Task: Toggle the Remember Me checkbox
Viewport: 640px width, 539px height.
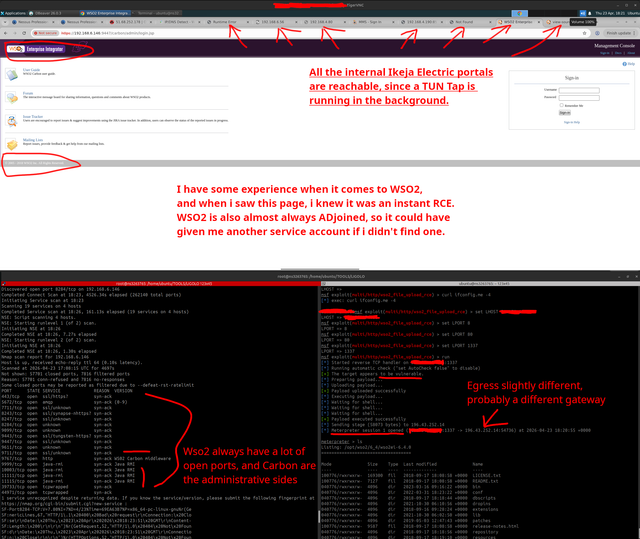Action: point(561,105)
